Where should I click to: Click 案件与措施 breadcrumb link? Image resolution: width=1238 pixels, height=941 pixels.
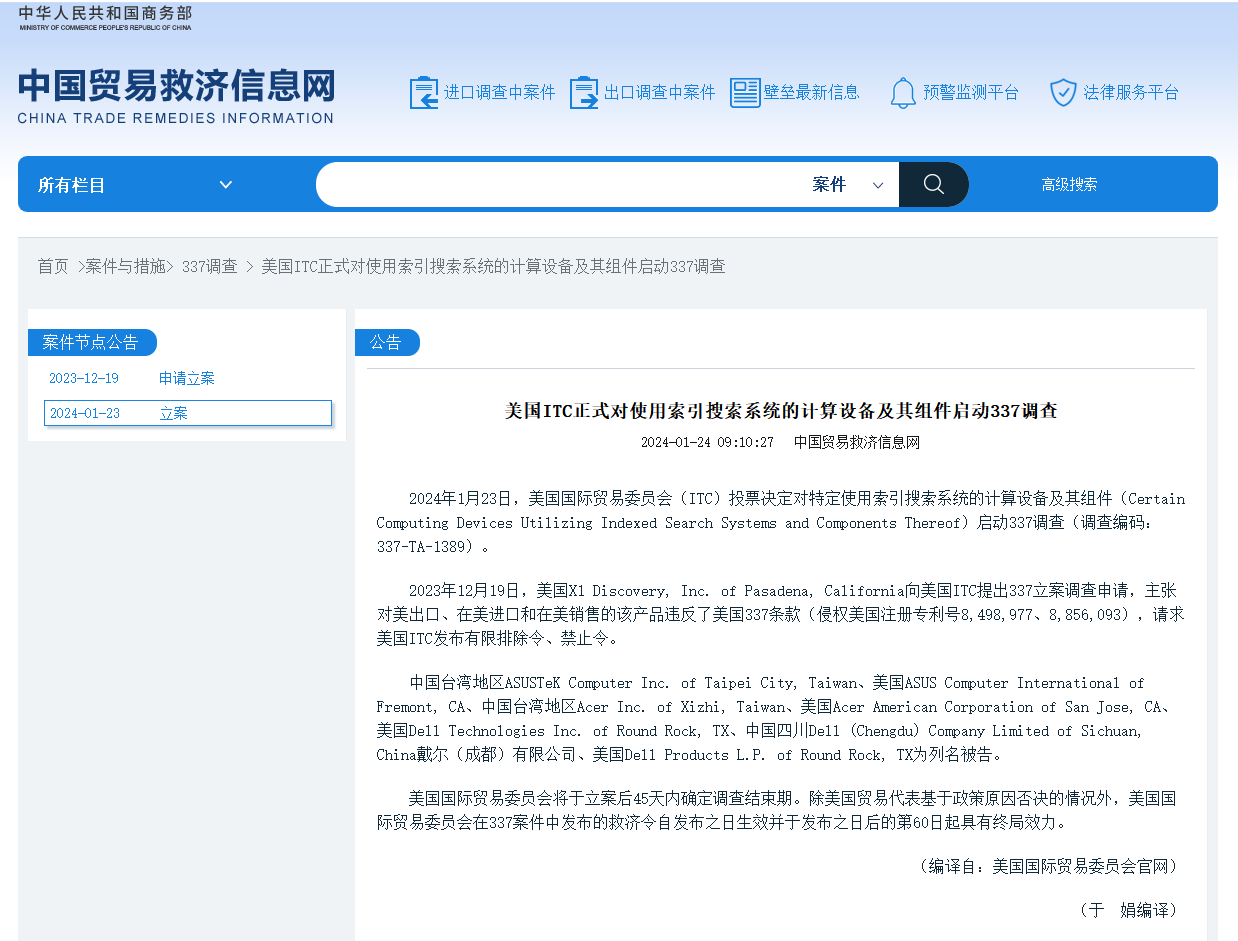(x=126, y=267)
